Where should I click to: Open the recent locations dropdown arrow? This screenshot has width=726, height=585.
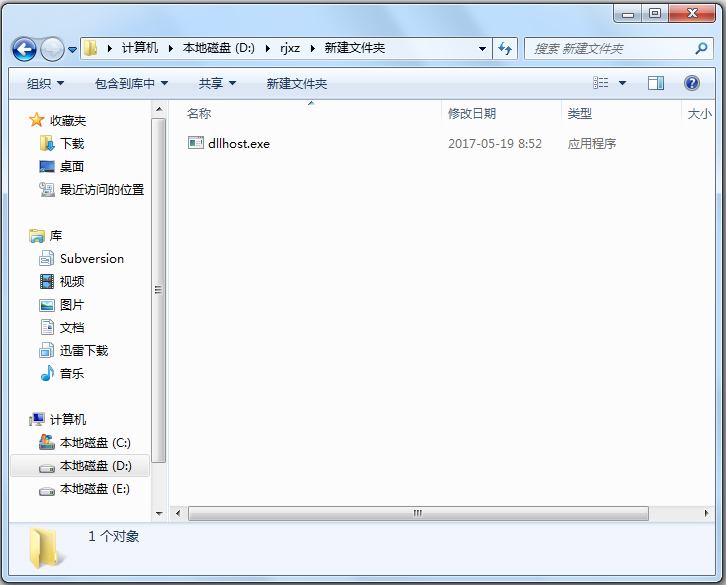click(72, 49)
